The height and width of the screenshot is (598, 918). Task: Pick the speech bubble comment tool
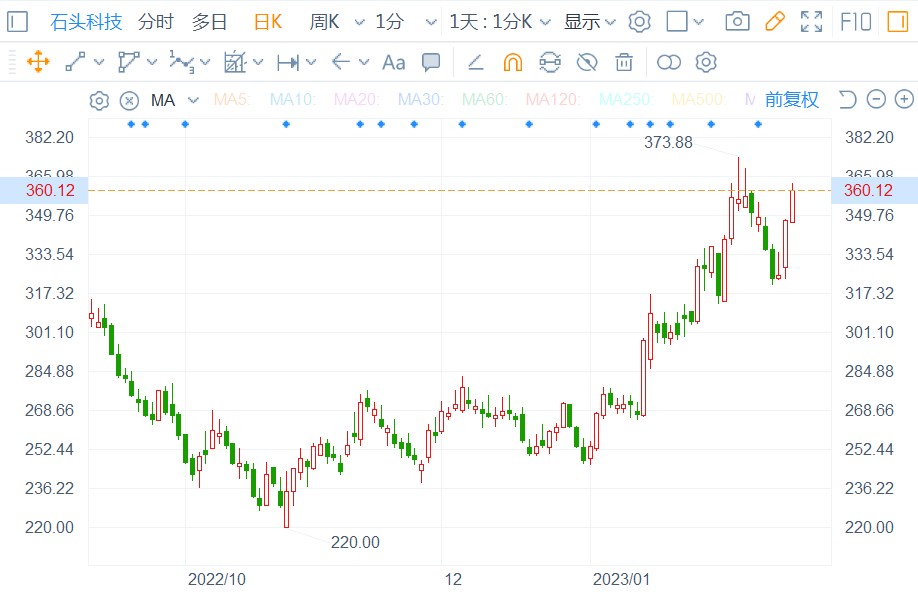tap(431, 62)
